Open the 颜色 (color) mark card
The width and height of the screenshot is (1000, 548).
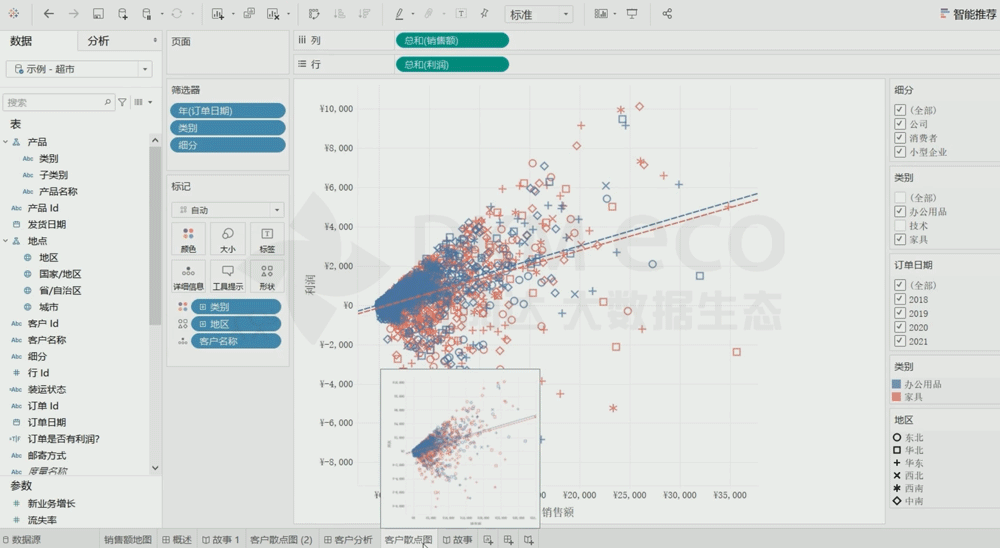point(188,238)
